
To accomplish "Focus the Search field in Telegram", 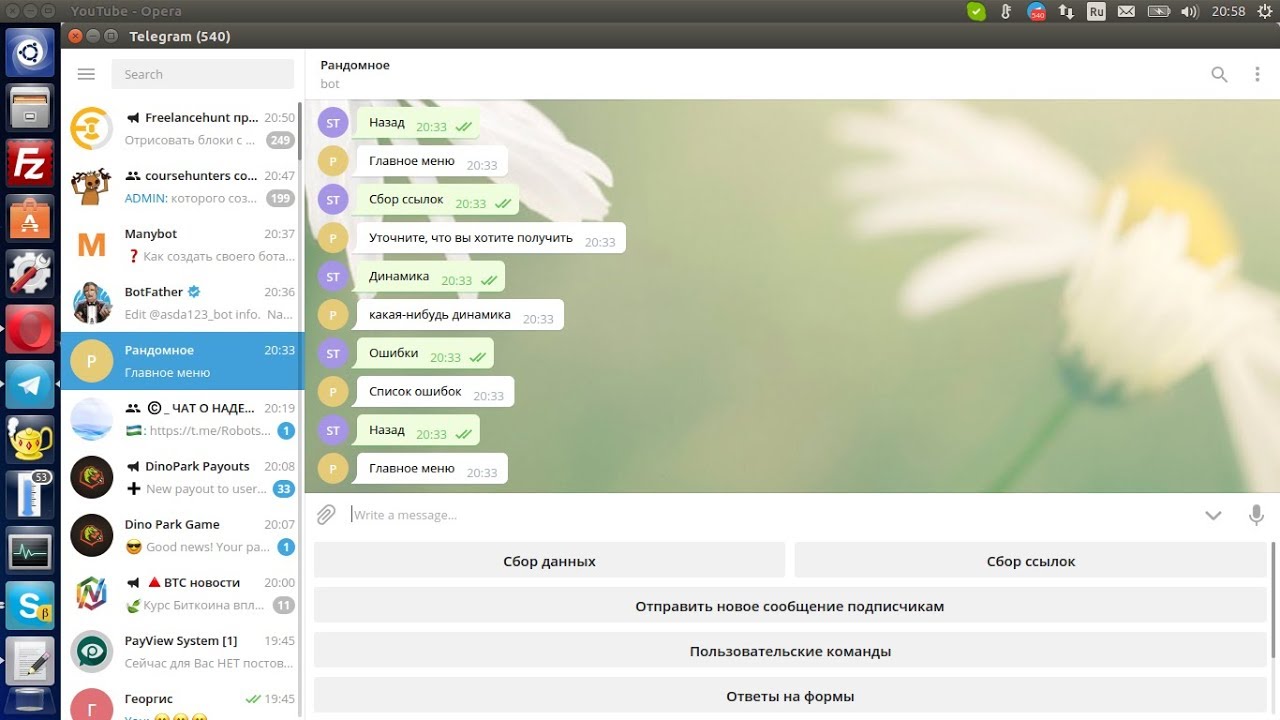I will tap(203, 74).
